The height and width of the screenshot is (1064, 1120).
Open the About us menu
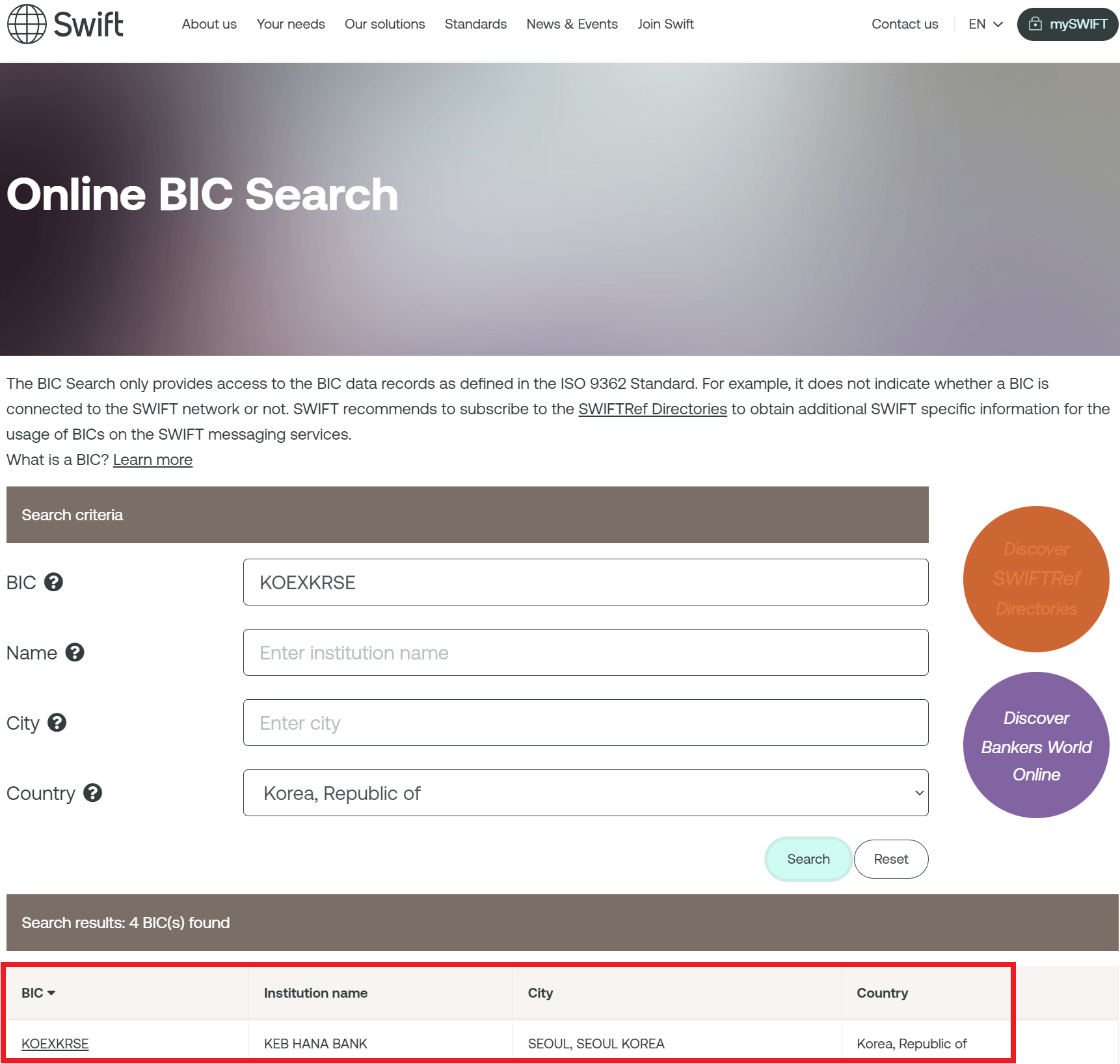click(209, 24)
